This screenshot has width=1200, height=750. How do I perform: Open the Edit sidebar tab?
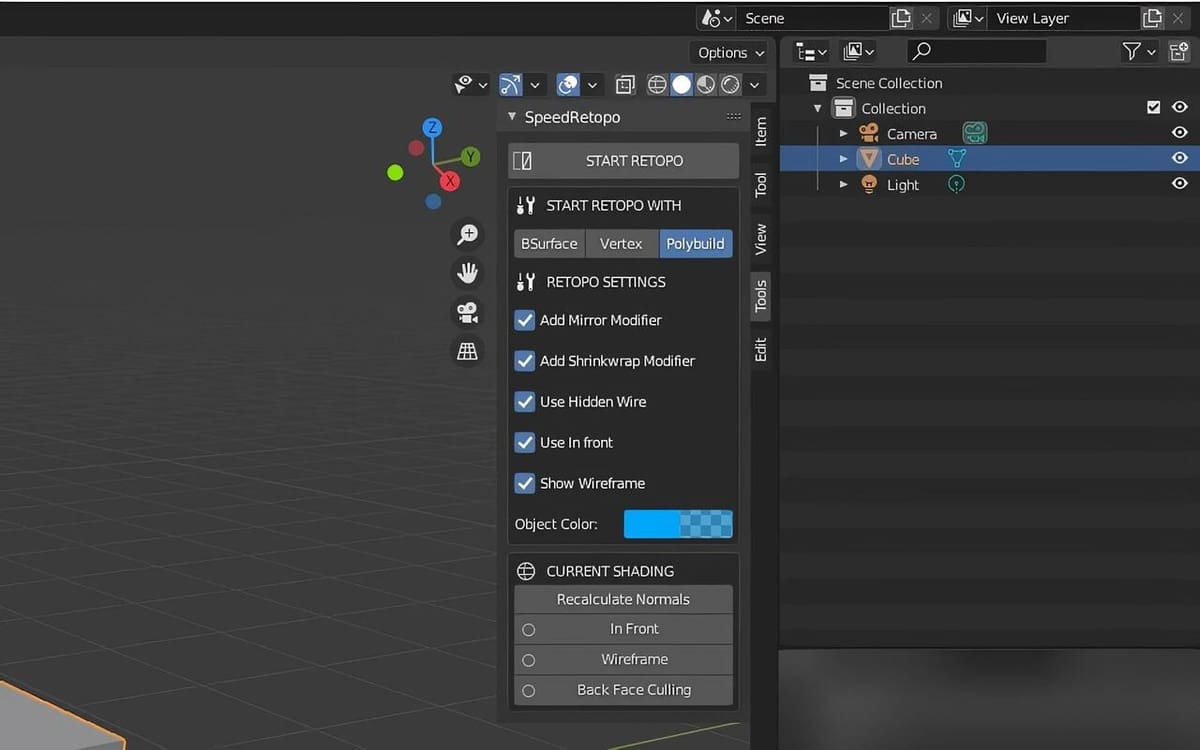click(761, 349)
